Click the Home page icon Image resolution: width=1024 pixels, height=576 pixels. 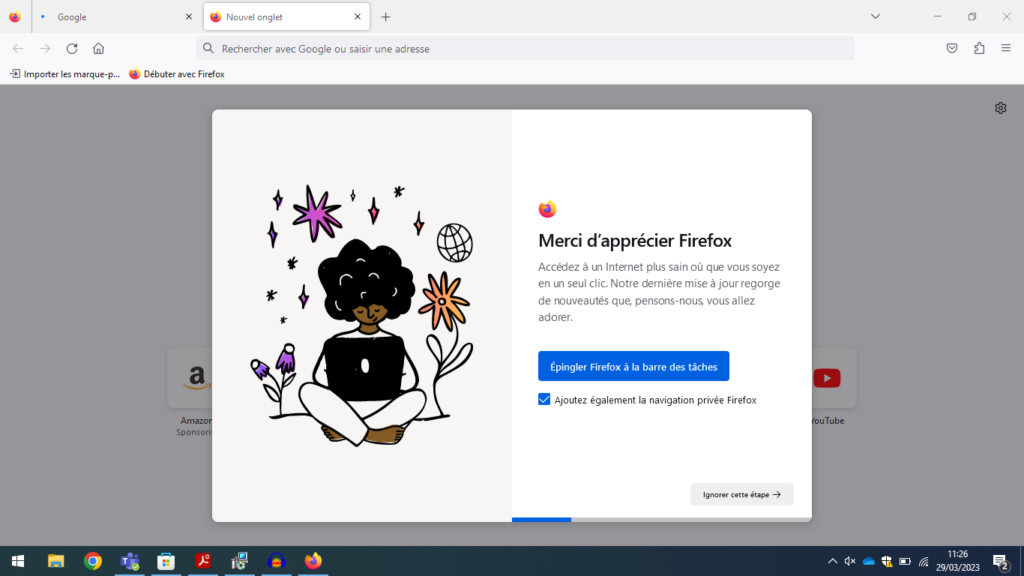pyautogui.click(x=98, y=48)
